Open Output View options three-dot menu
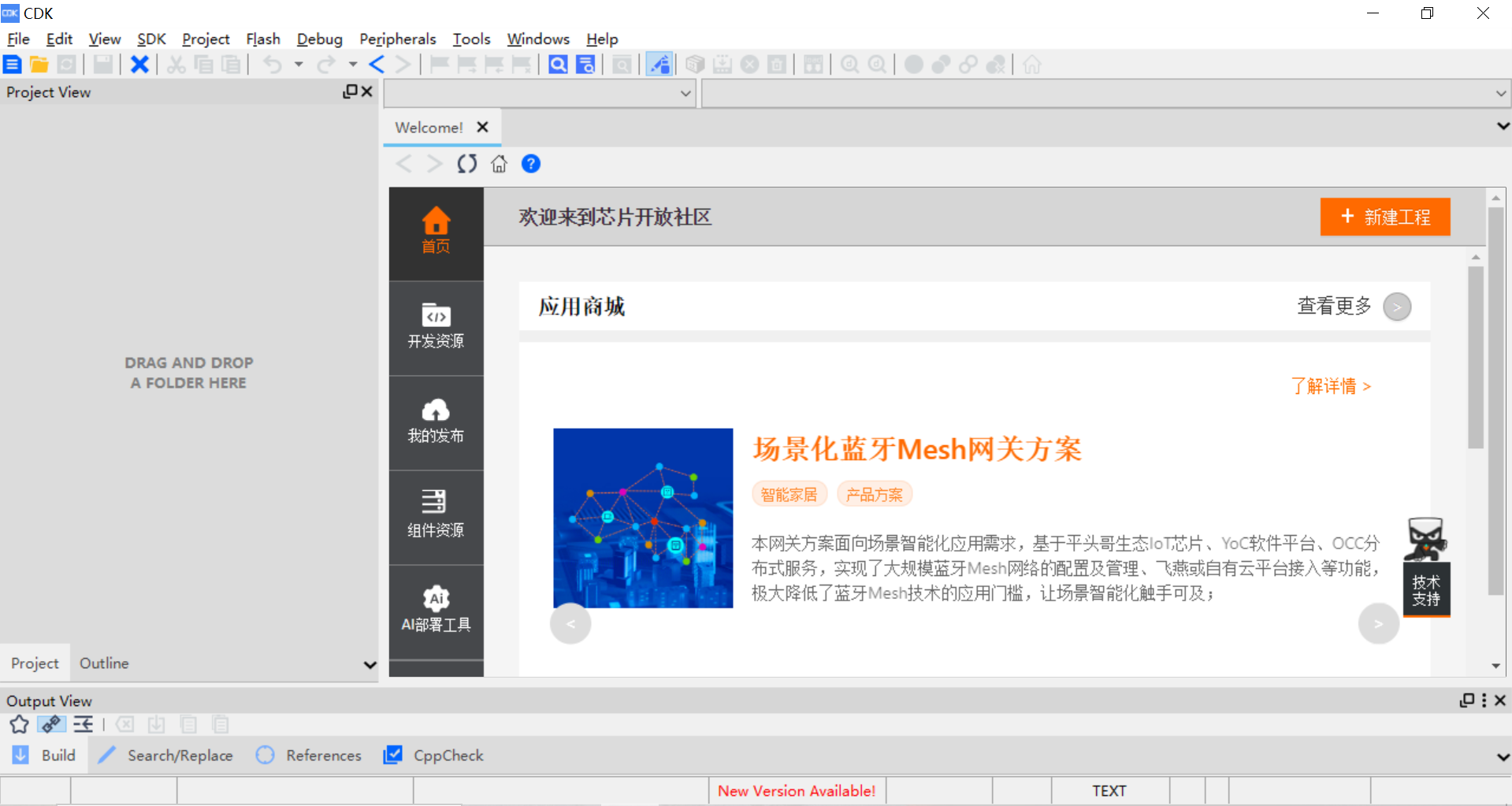Screen dimensions: 1512x806 coord(1484,700)
